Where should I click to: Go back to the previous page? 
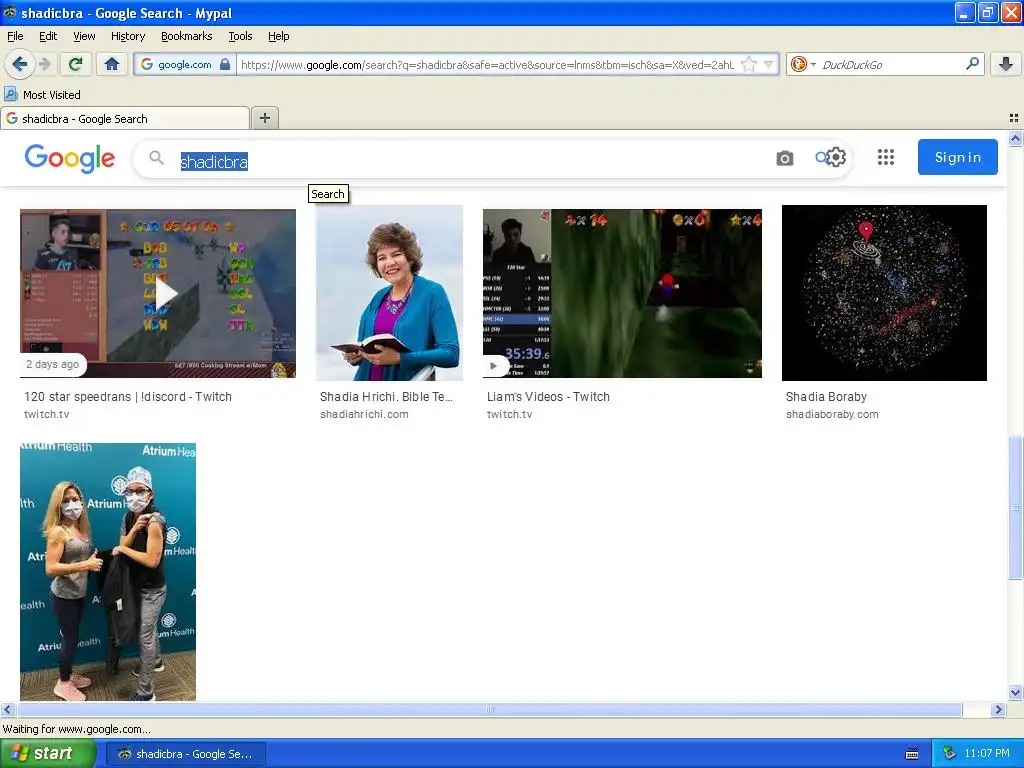(20, 64)
